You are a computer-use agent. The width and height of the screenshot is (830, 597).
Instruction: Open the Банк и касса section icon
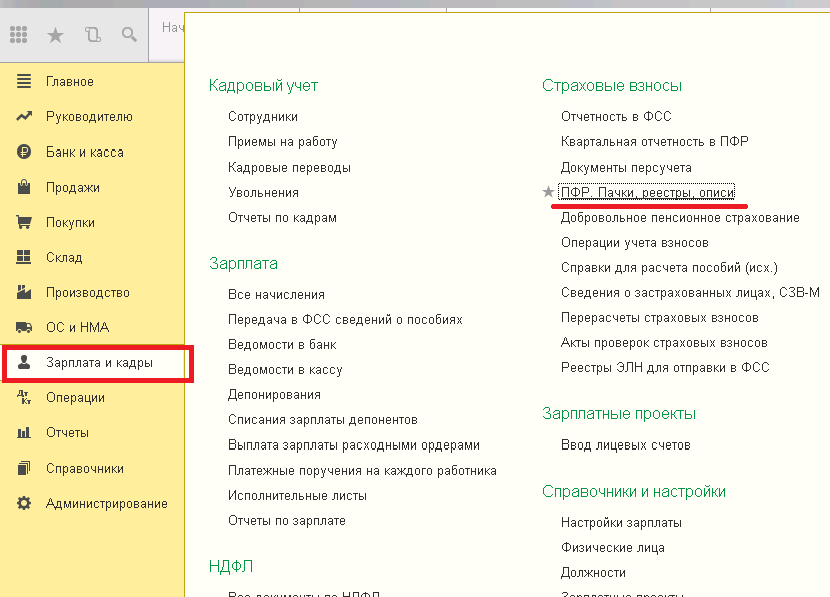(x=22, y=151)
